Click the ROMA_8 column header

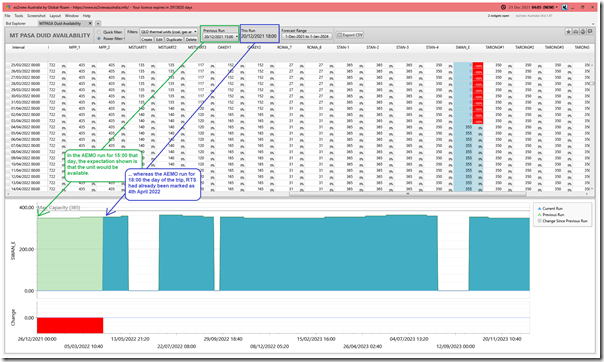pyautogui.click(x=314, y=47)
